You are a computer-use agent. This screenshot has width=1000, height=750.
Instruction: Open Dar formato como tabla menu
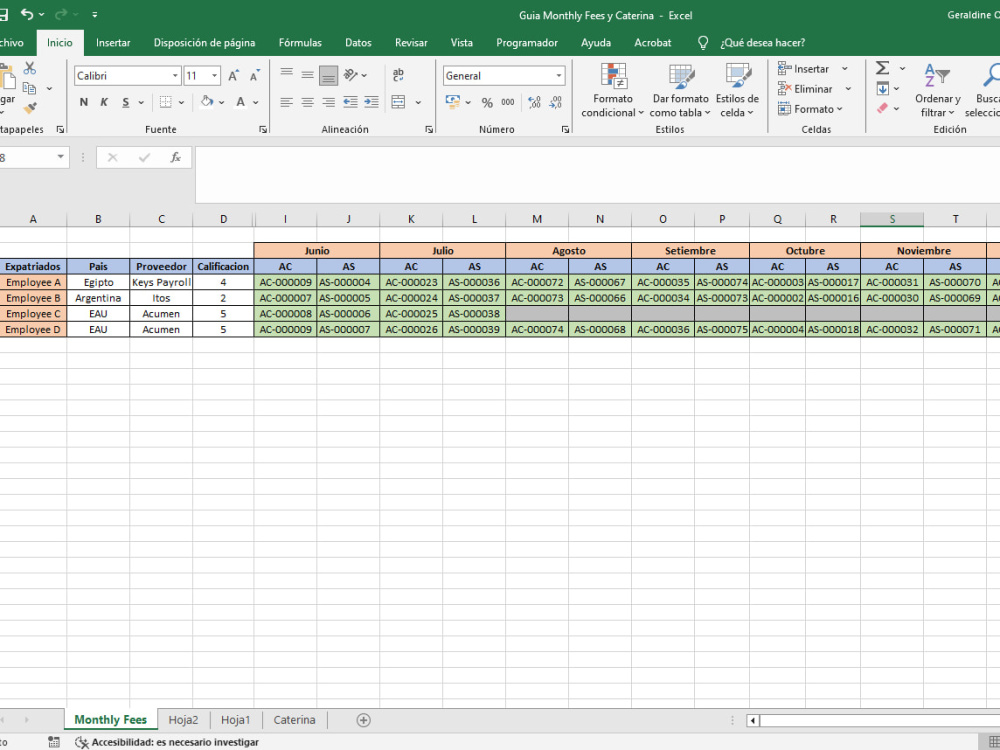[680, 91]
